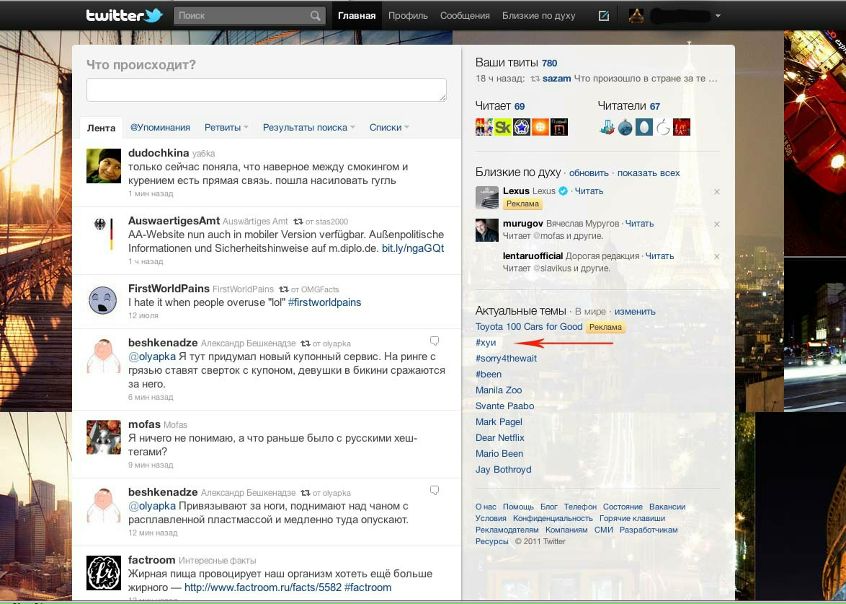Screen dimensions: 846x604
Task: Dismiss the Lexus suggestion with its X
Action: pyautogui.click(x=717, y=191)
